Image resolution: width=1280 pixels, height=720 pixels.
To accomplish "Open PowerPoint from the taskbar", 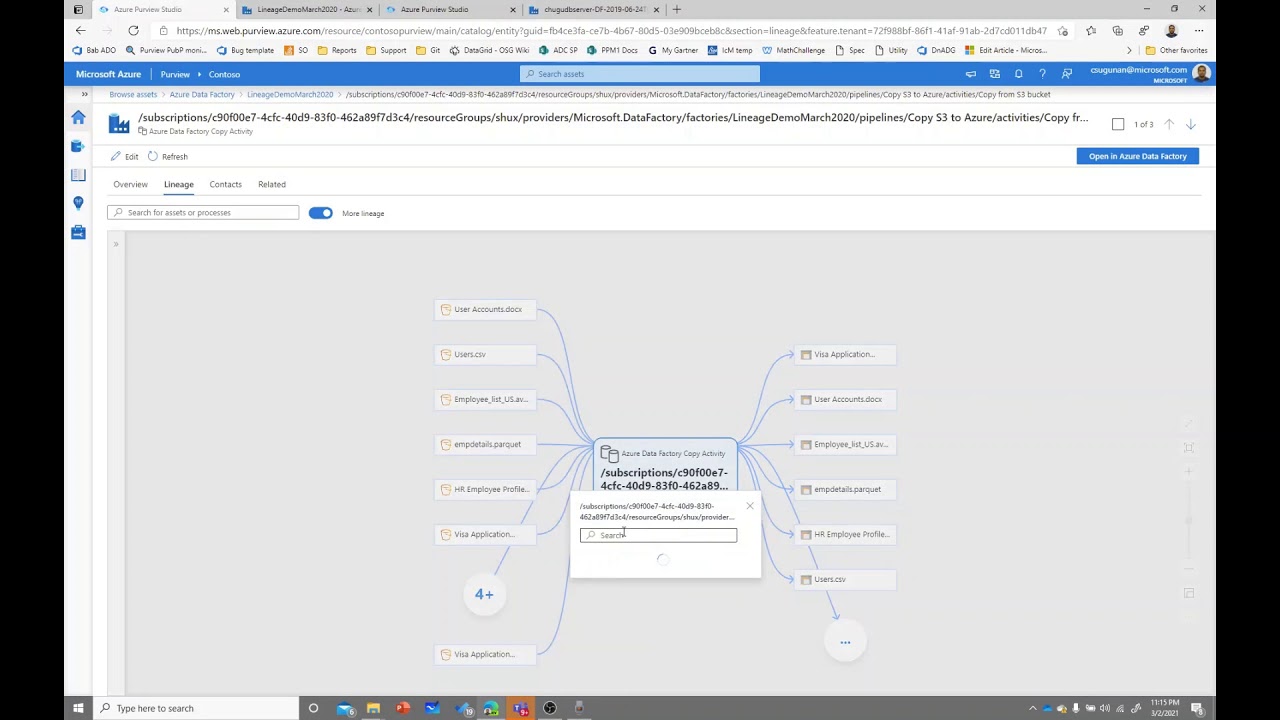I will (402, 708).
